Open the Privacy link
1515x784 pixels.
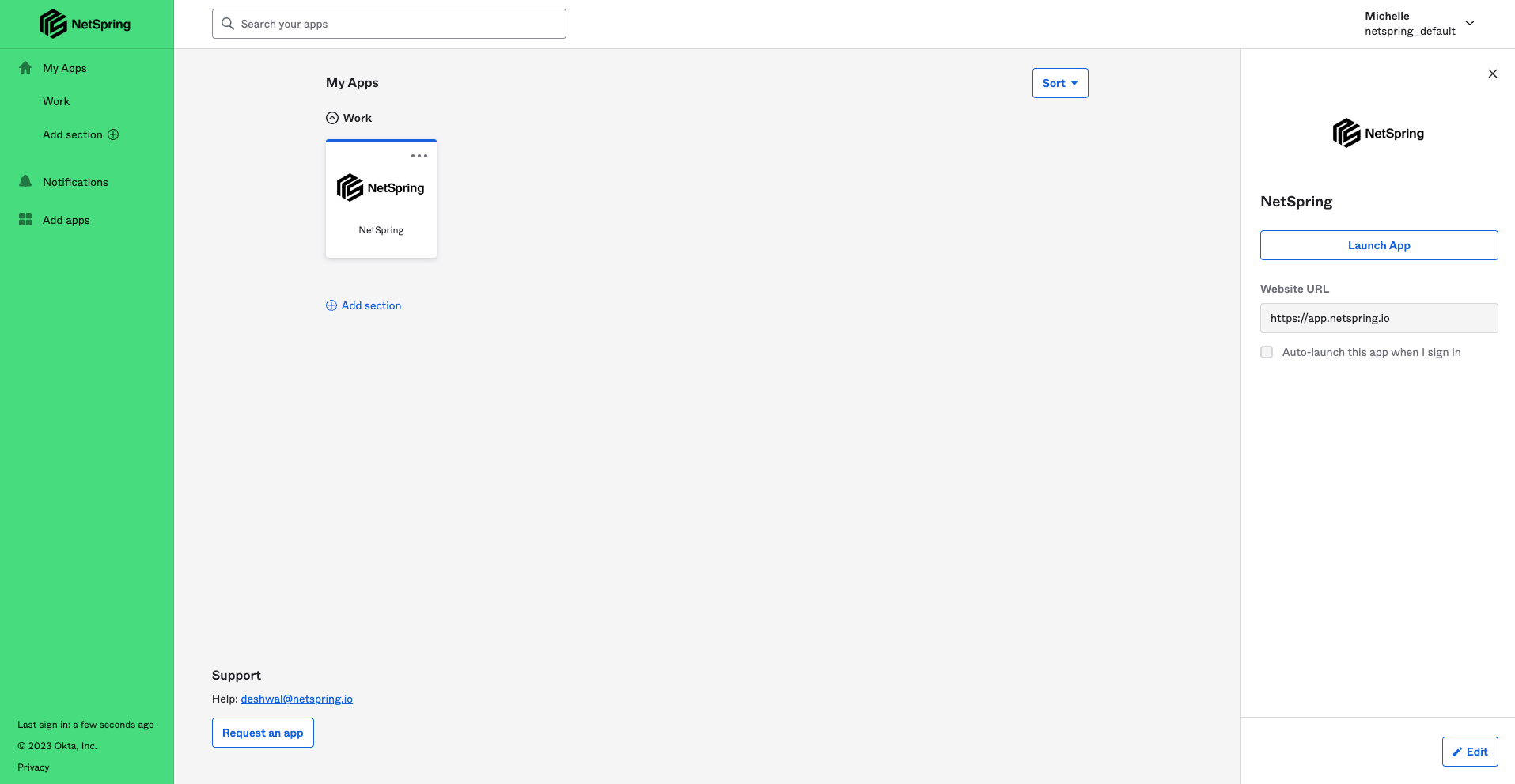[x=33, y=767]
